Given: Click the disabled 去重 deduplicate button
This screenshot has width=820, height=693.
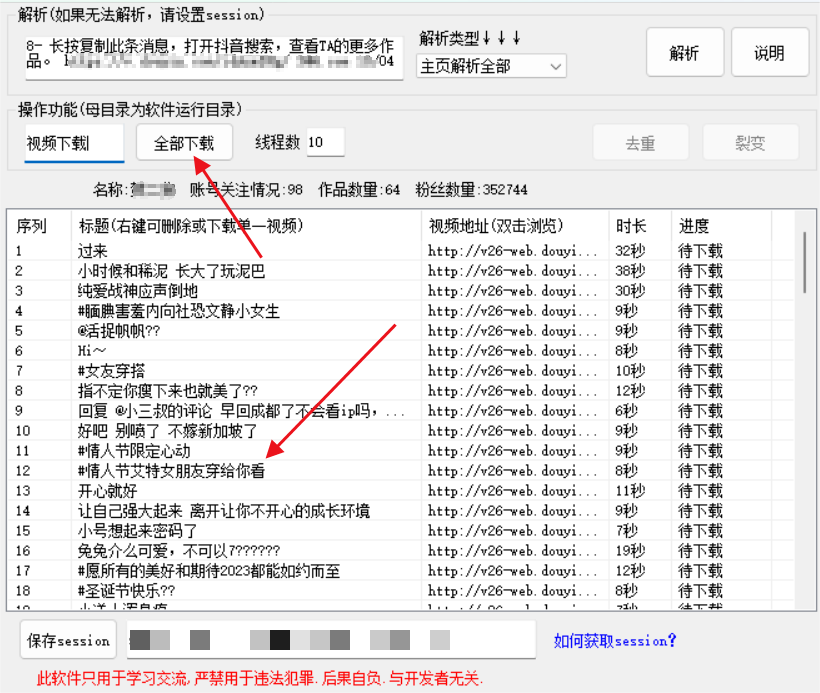Looking at the screenshot, I should pos(641,143).
